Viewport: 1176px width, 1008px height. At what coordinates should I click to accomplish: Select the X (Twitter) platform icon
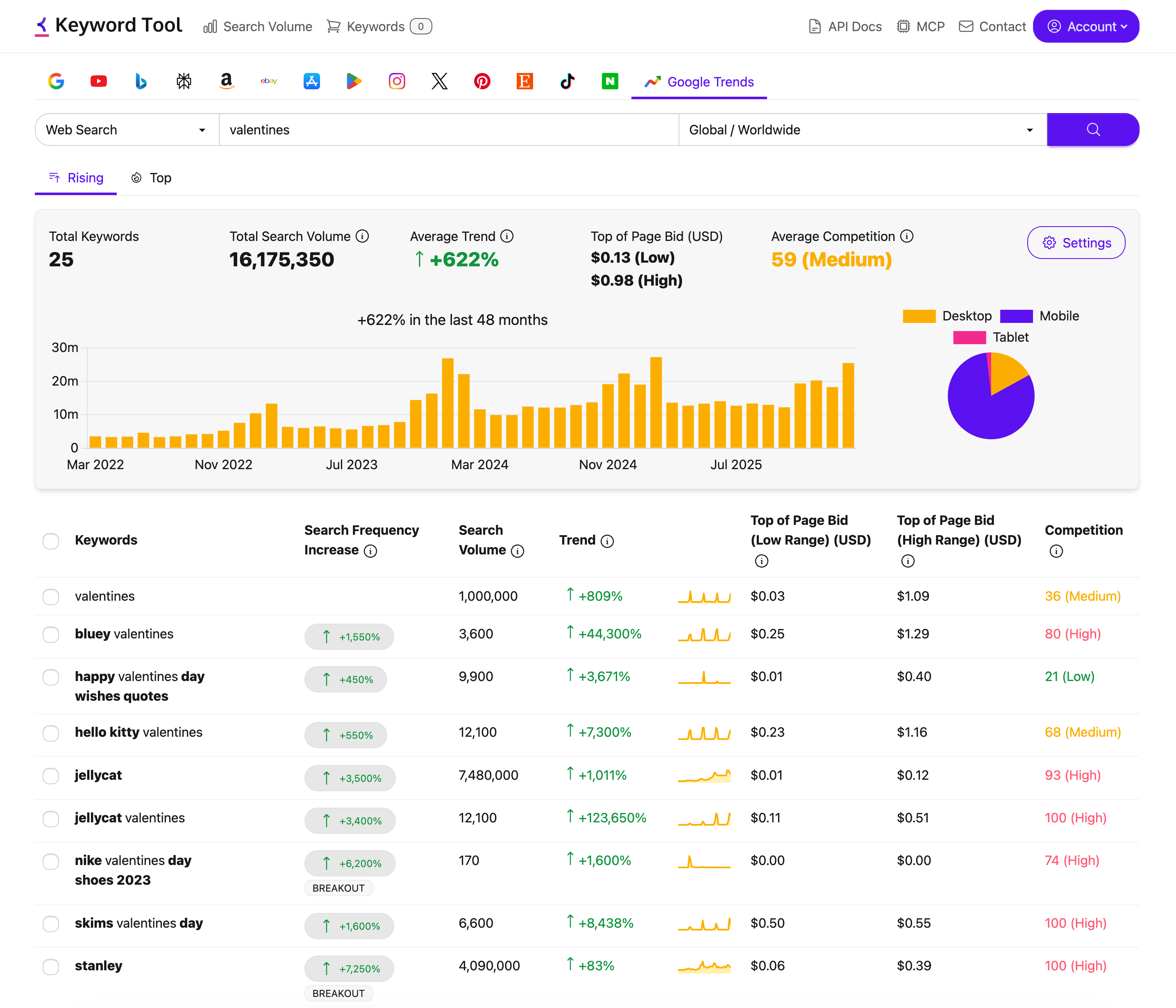(x=439, y=81)
